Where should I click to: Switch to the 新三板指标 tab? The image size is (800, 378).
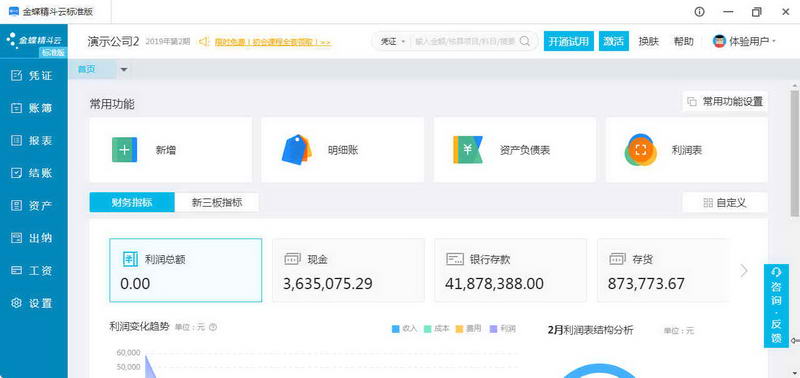point(217,203)
